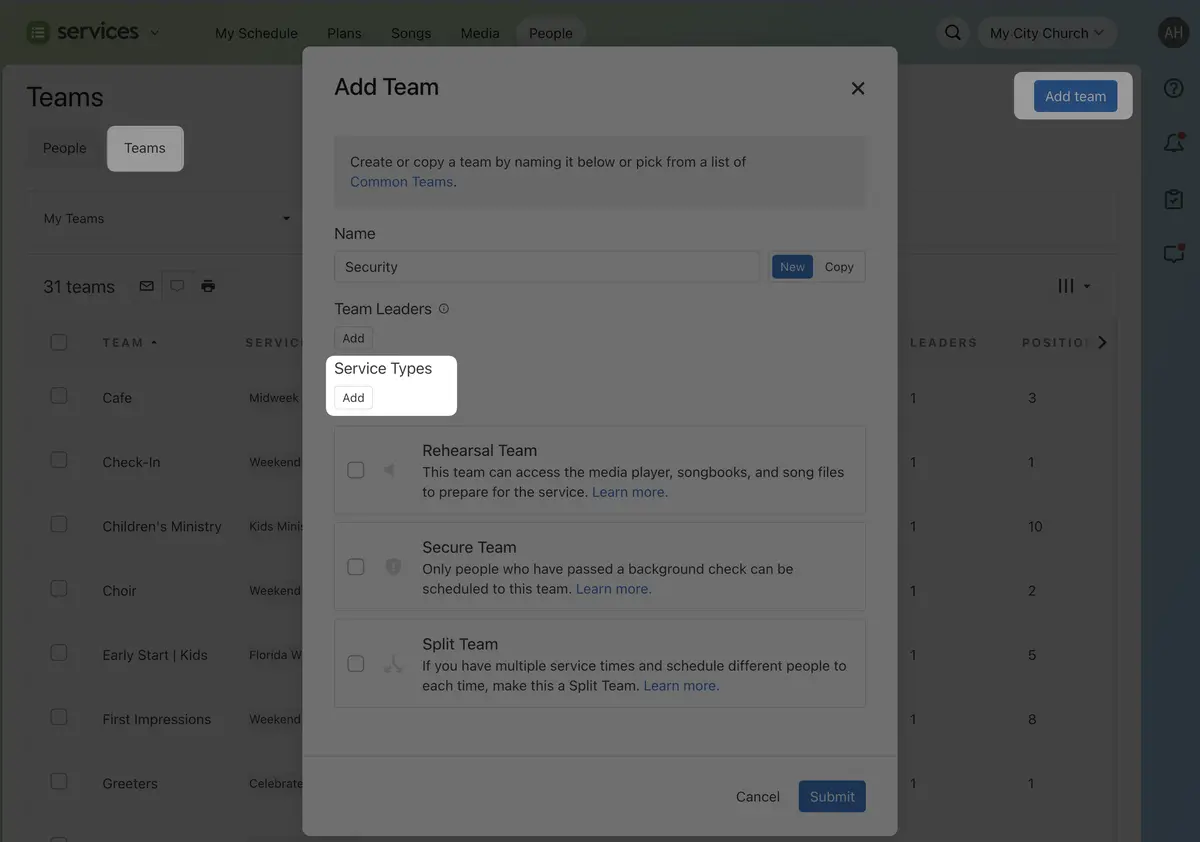The height and width of the screenshot is (842, 1200).
Task: Open the Services app logo icon
Action: (38, 33)
